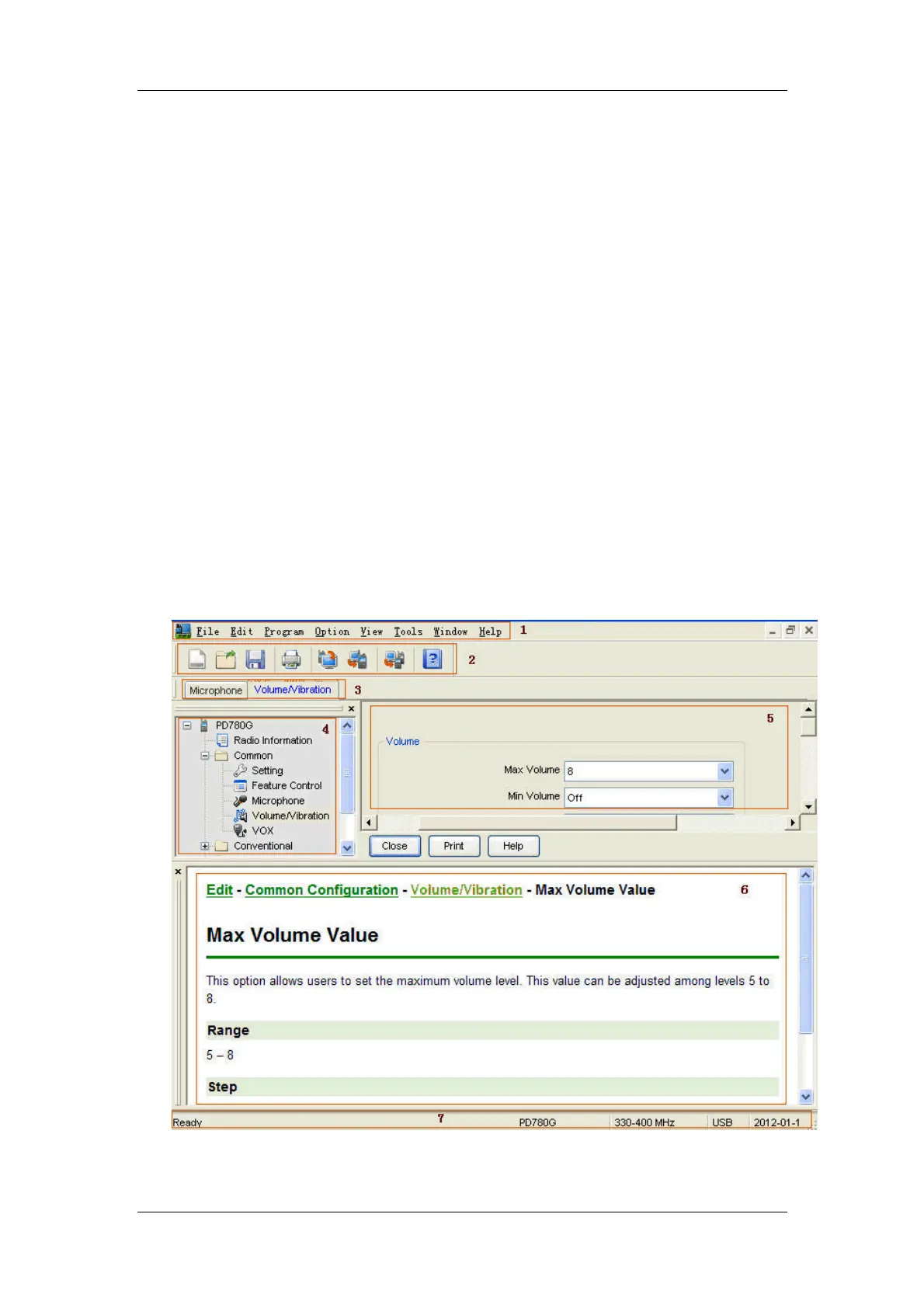Click help pane scroll down arrow
Image resolution: width=924 pixels, height=1308 pixels.
tap(806, 1097)
